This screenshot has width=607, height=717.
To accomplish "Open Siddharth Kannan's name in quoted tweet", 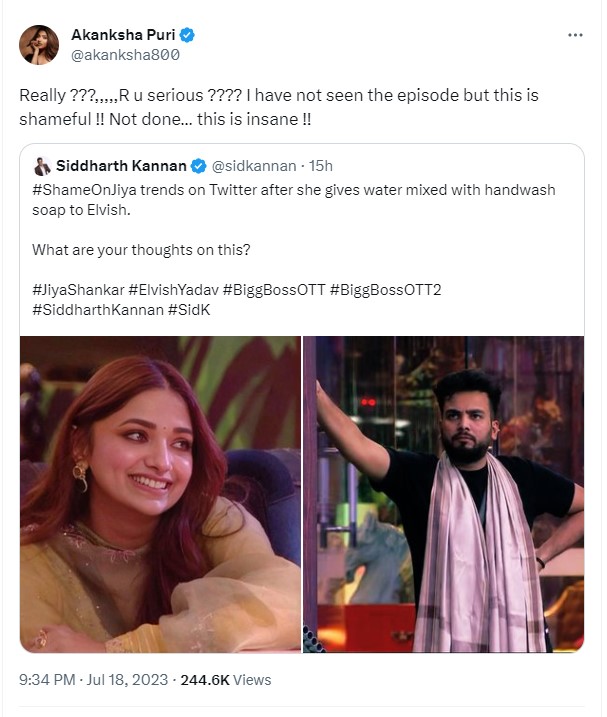I will (122, 166).
